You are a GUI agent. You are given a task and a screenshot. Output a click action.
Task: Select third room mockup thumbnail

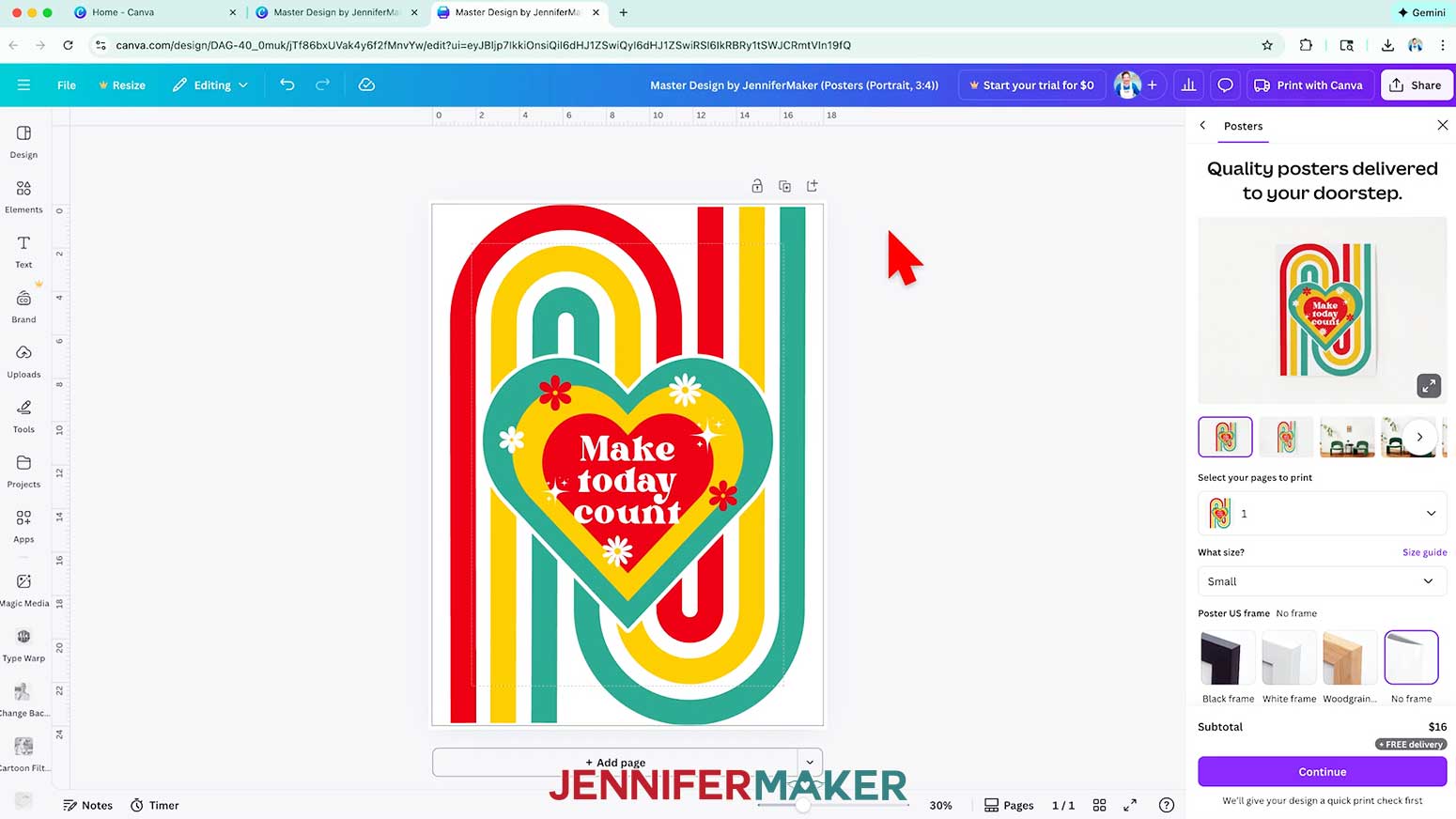coord(1347,437)
